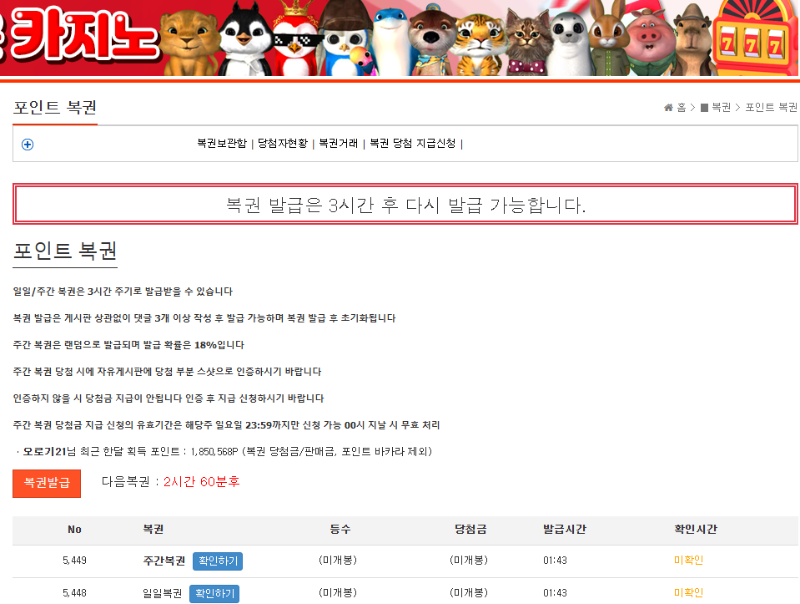800x604 pixels.
Task: Click the blue plus expand icon
Action: point(27,144)
